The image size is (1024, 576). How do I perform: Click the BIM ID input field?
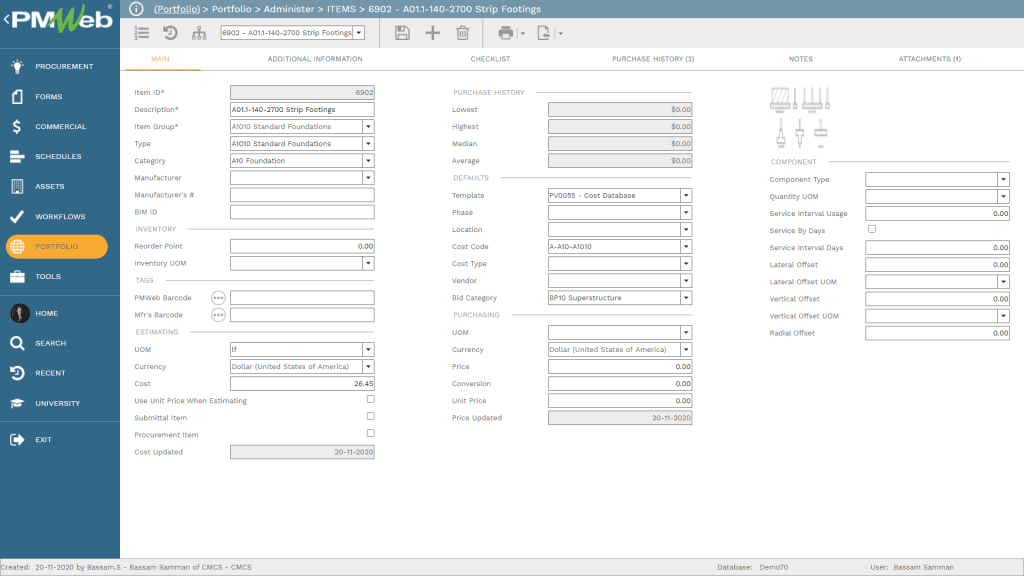pos(302,212)
